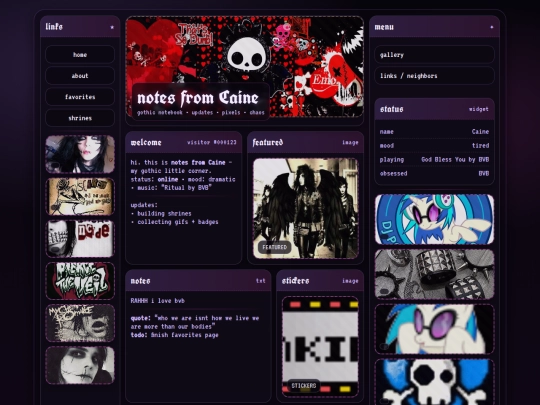Click the widget label in status header
Image resolution: width=540 pixels, height=405 pixels.
pyautogui.click(x=479, y=109)
